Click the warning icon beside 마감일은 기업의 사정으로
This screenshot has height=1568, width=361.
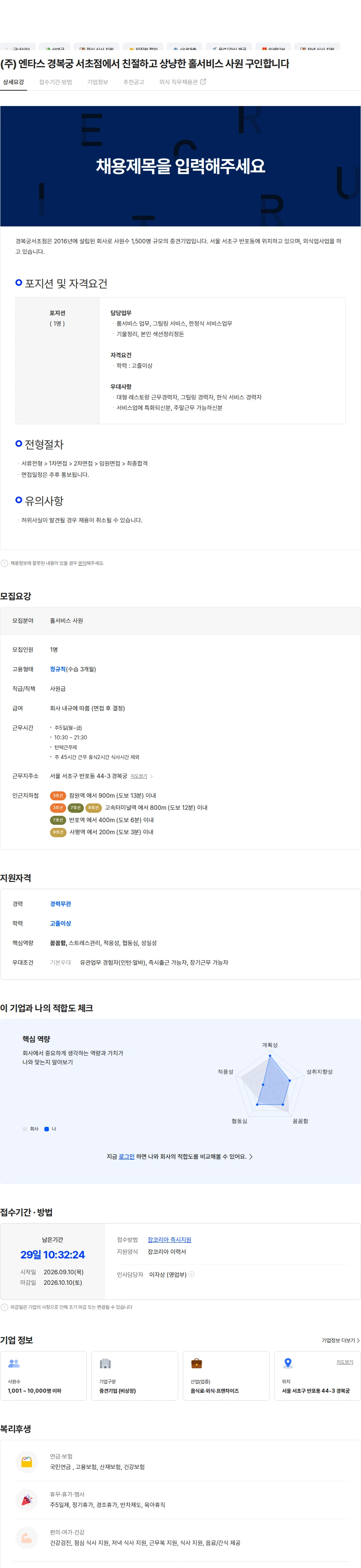coord(4,1307)
